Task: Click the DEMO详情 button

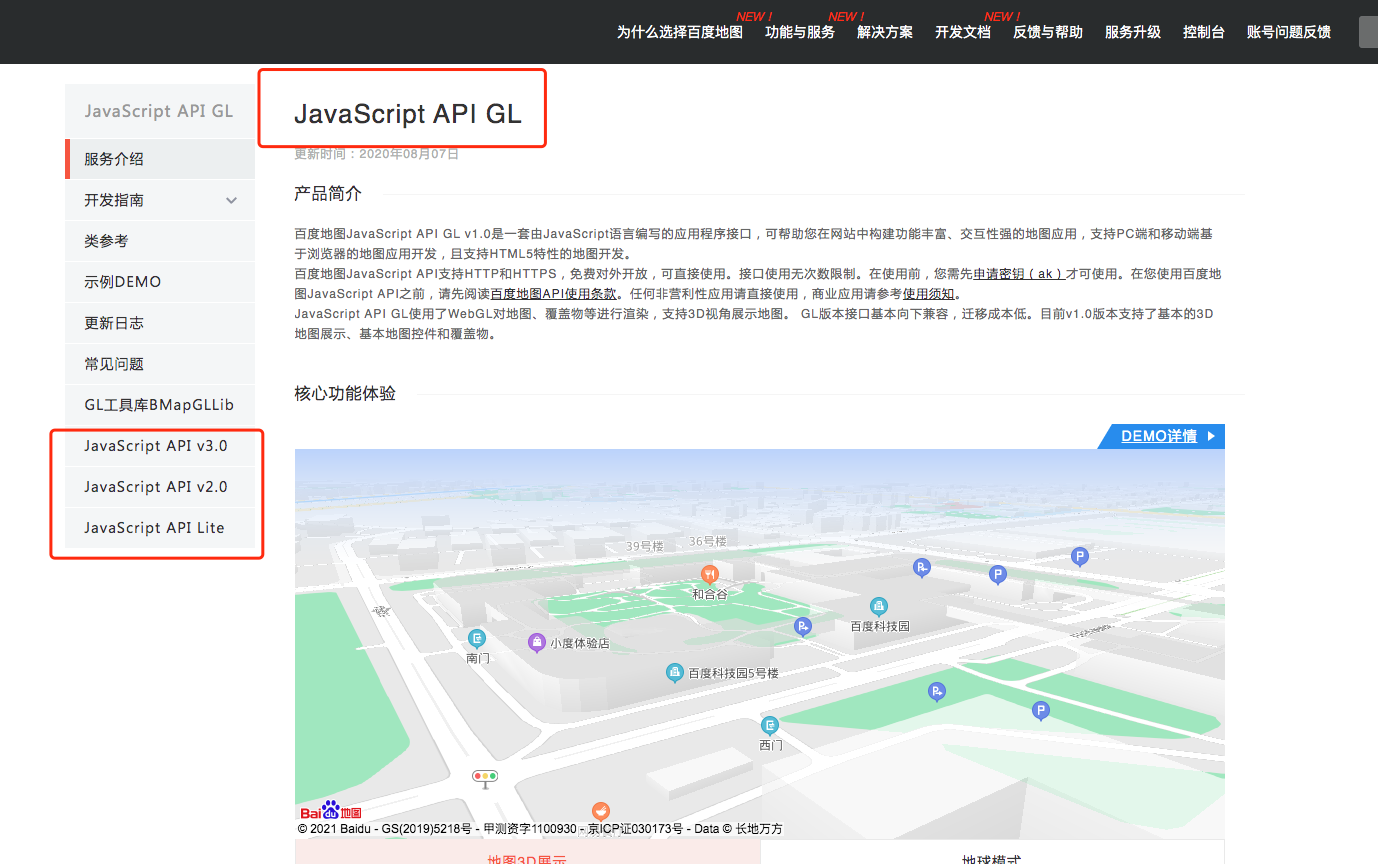Action: (x=1161, y=436)
